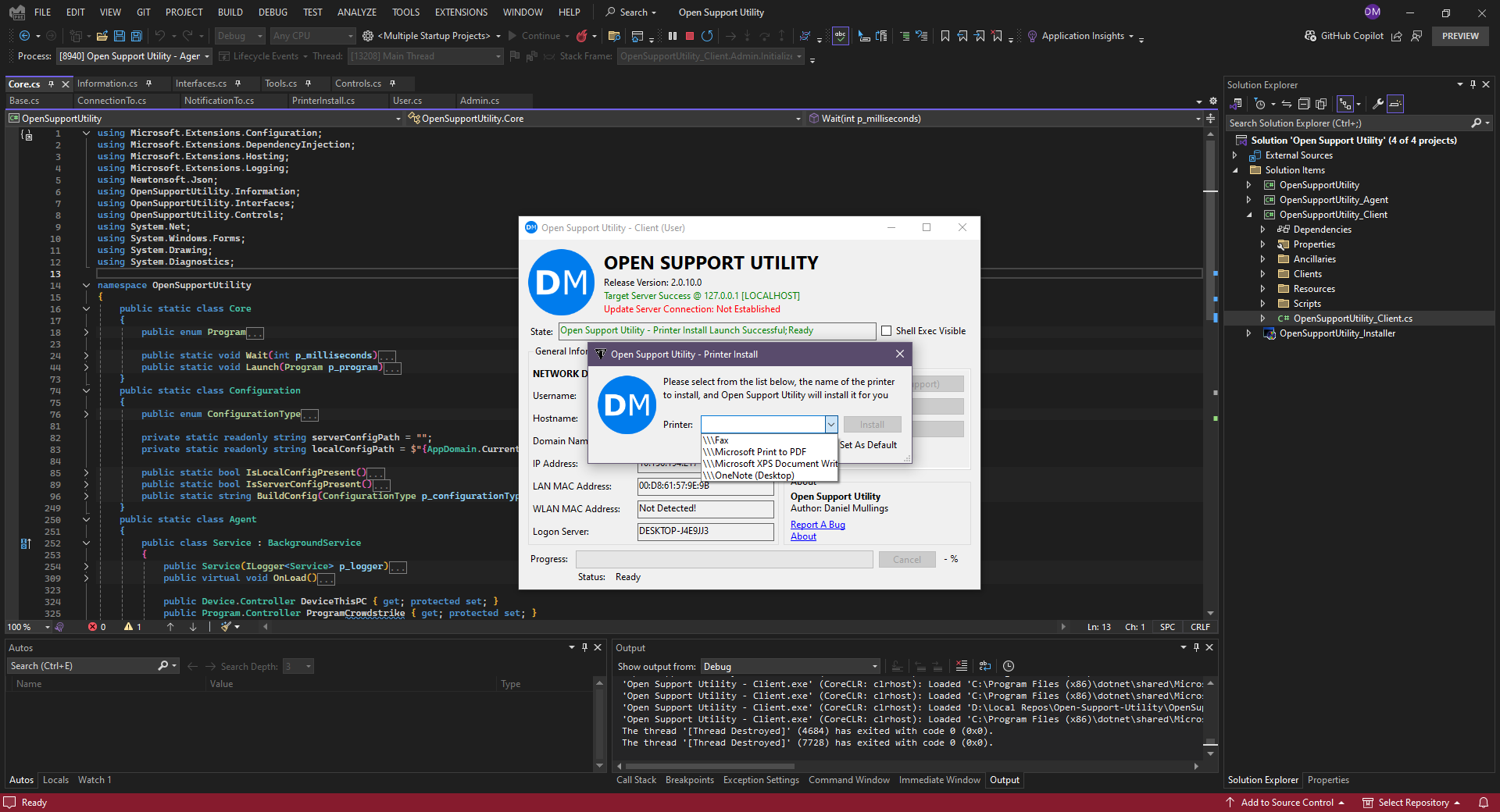The width and height of the screenshot is (1500, 812).
Task: Switch to the Breakpoints tab
Action: click(689, 780)
